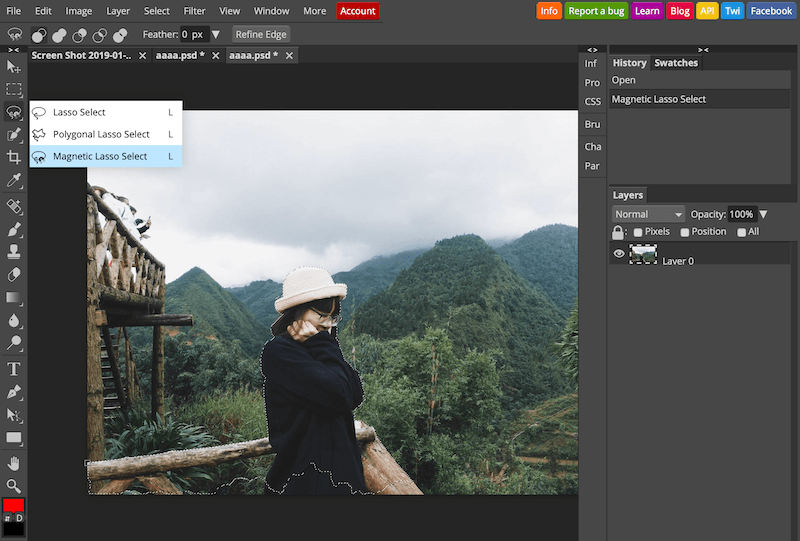Enable the Pixels lock checkbox
800x541 pixels.
638,232
